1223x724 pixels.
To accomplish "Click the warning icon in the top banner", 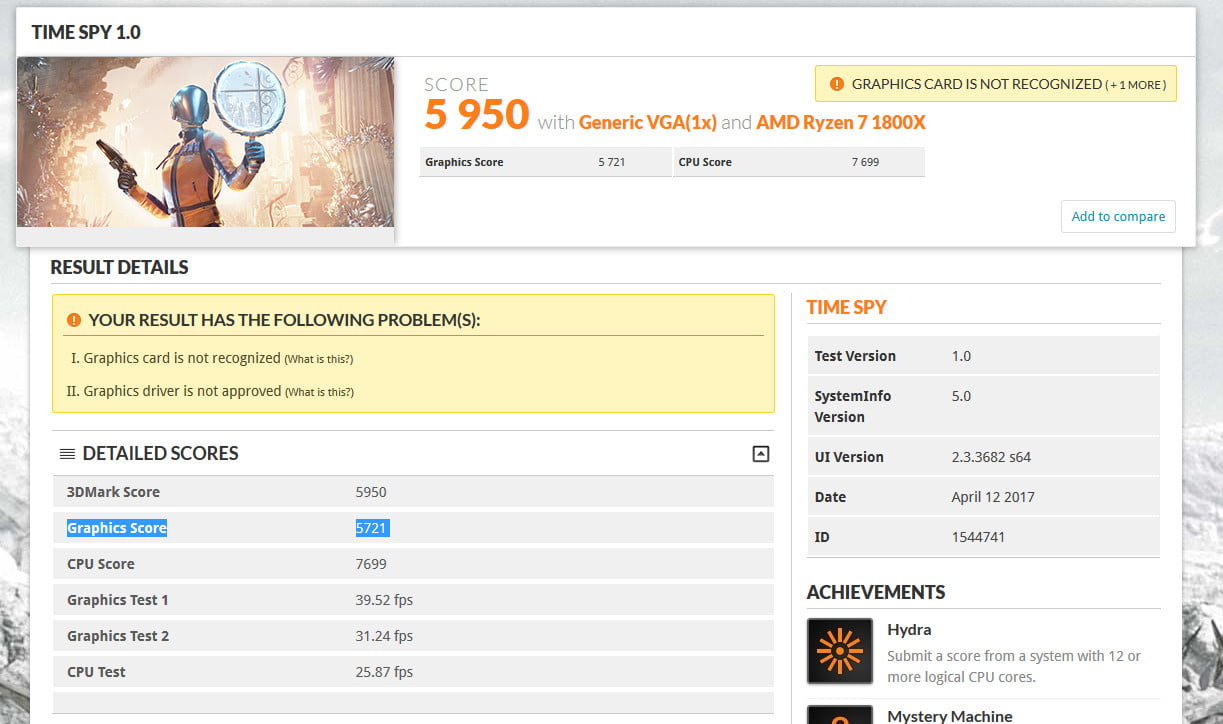I will coord(836,84).
